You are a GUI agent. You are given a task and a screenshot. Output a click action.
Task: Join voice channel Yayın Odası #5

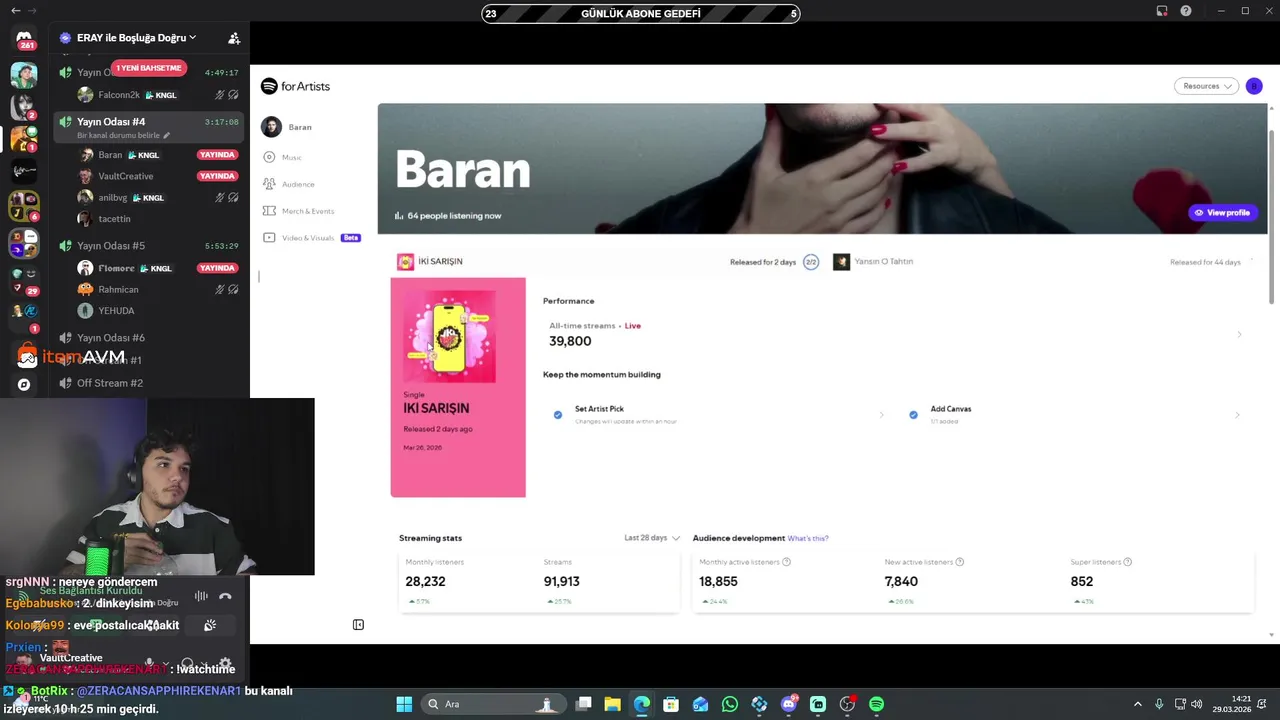pyautogui.click(x=148, y=246)
